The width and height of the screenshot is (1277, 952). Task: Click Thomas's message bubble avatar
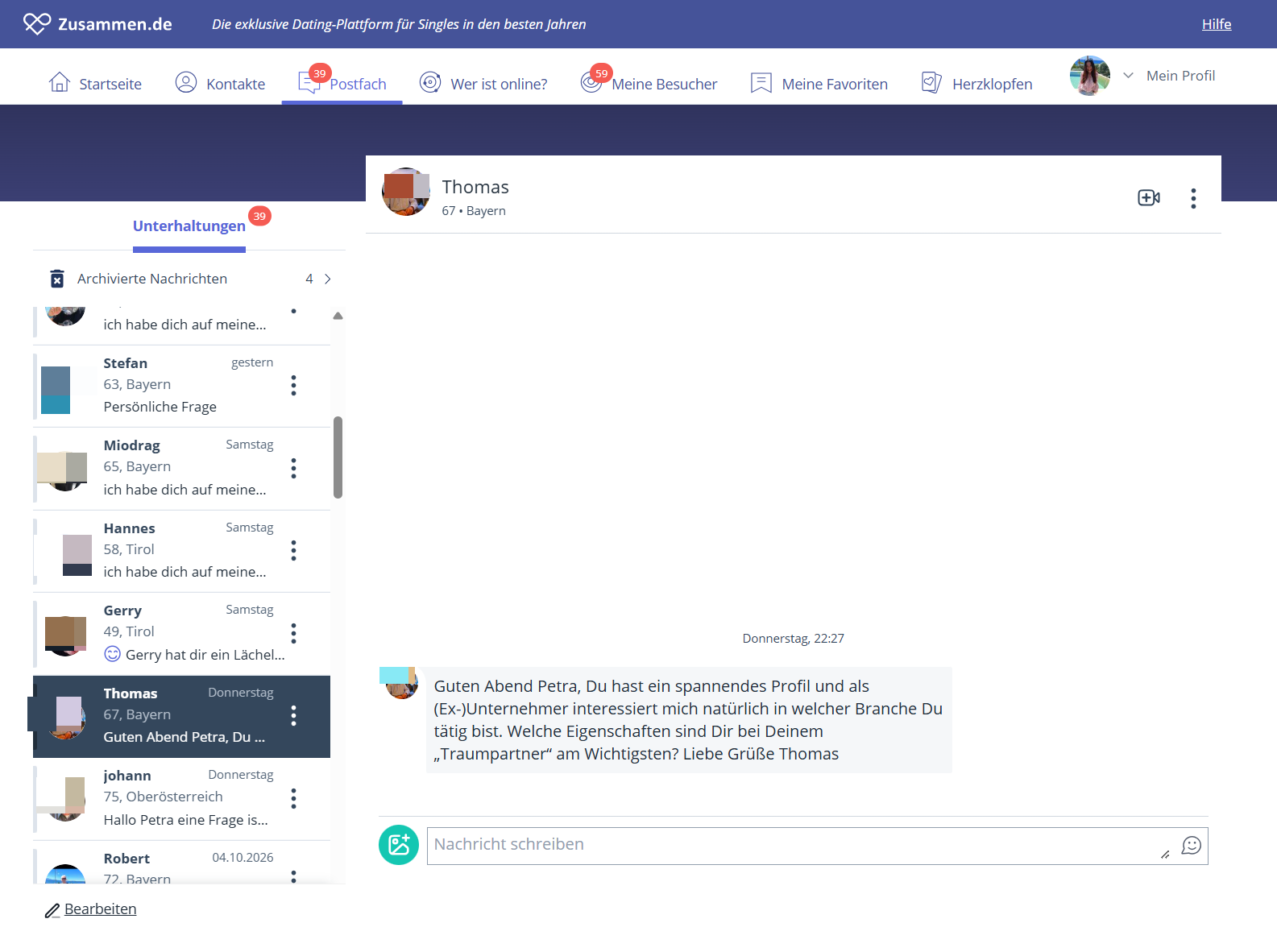[x=400, y=681]
